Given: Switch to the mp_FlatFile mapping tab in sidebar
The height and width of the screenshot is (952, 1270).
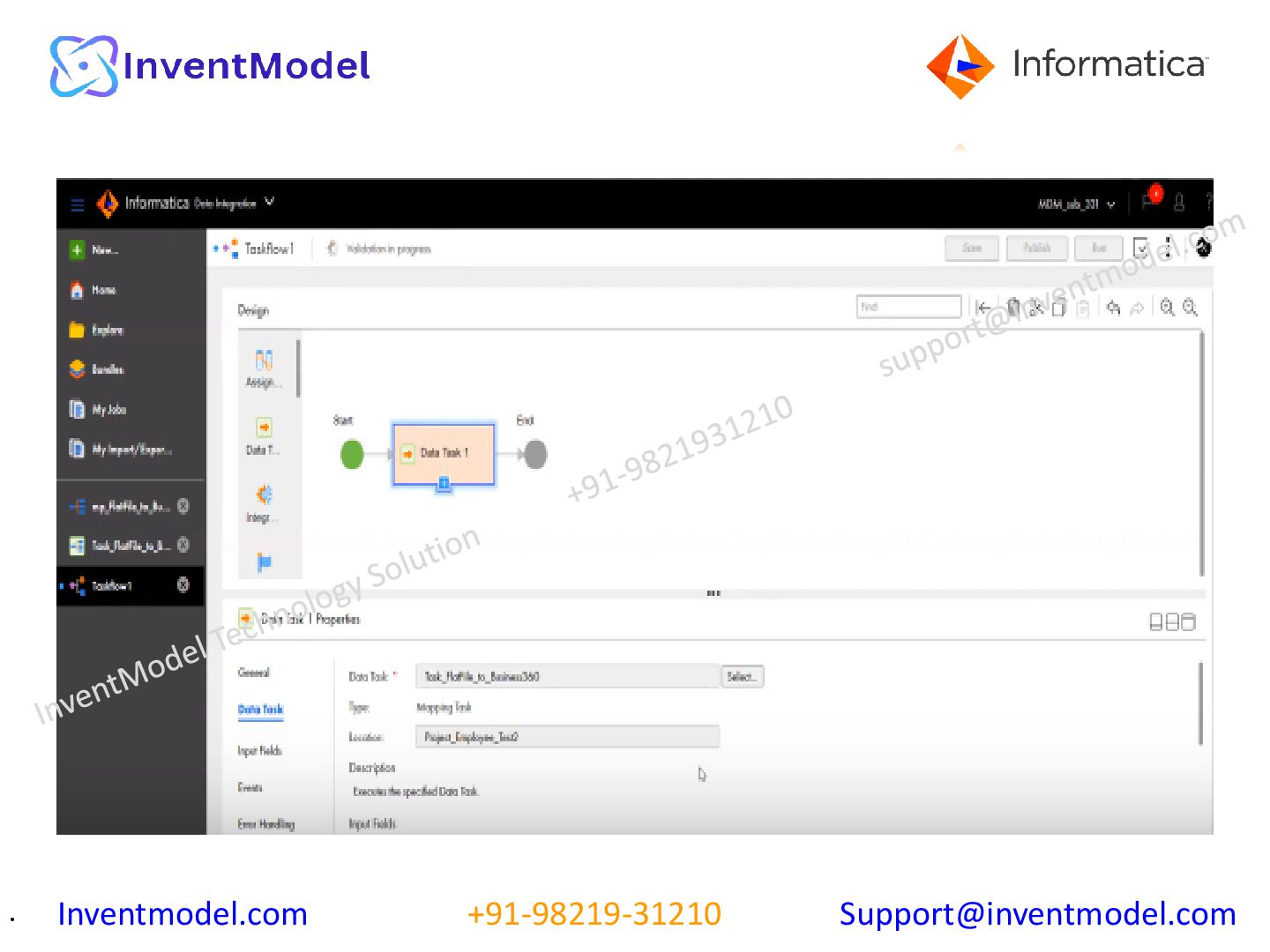Looking at the screenshot, I should pos(120,507).
